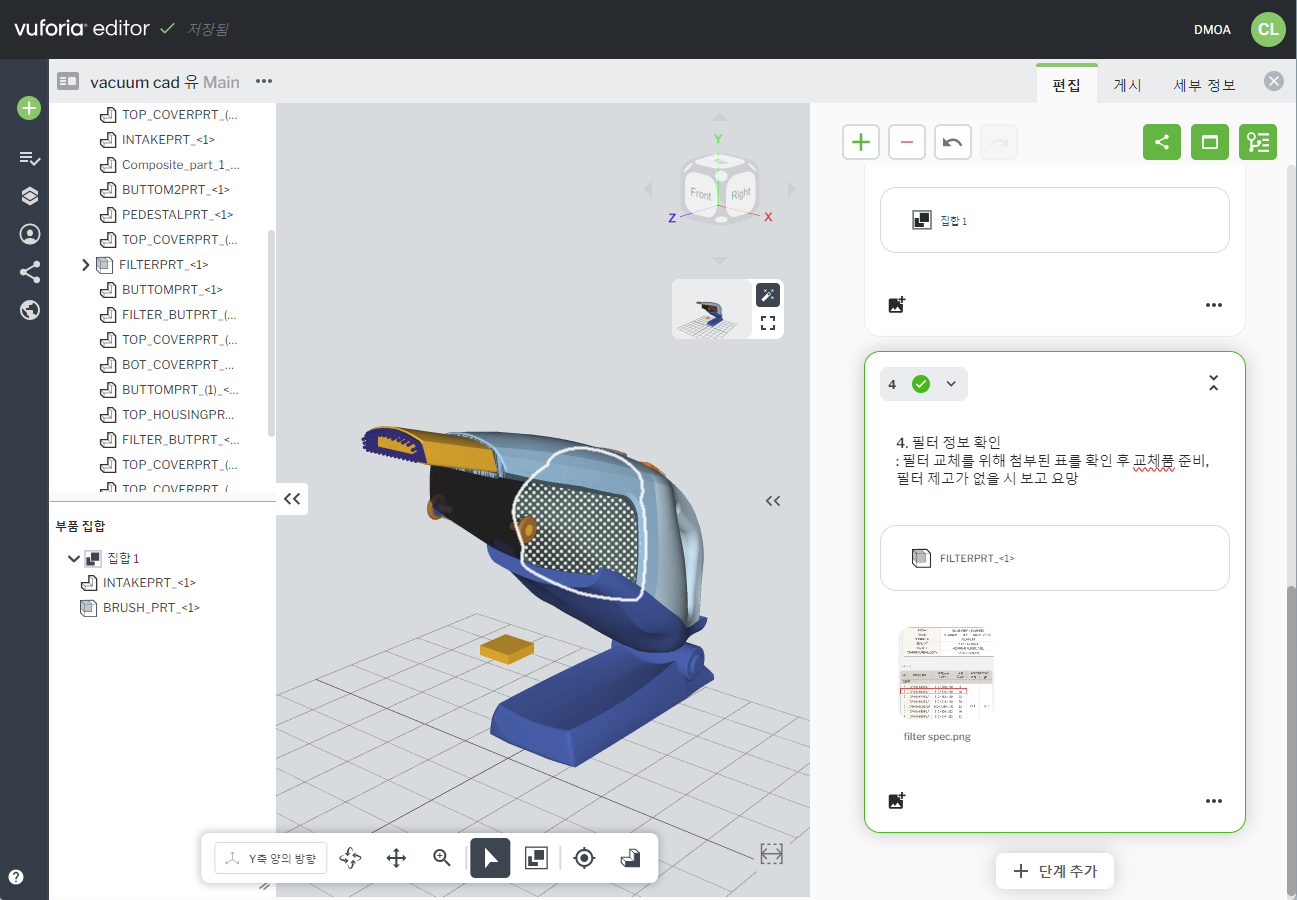This screenshot has height=900, width=1297.
Task: Switch to the 게시 tab
Action: click(1127, 85)
